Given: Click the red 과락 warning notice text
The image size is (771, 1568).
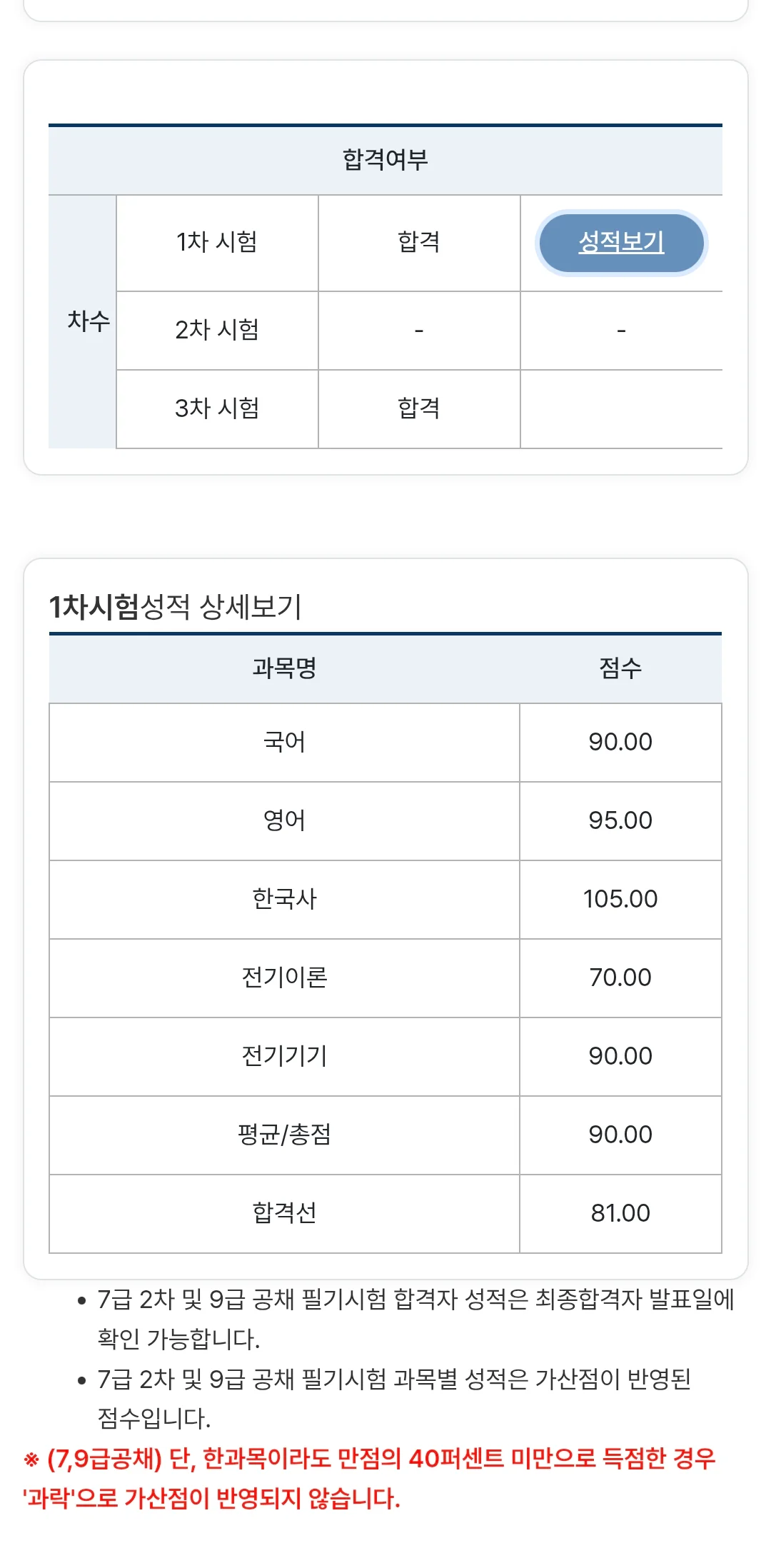Looking at the screenshot, I should pos(369,1478).
